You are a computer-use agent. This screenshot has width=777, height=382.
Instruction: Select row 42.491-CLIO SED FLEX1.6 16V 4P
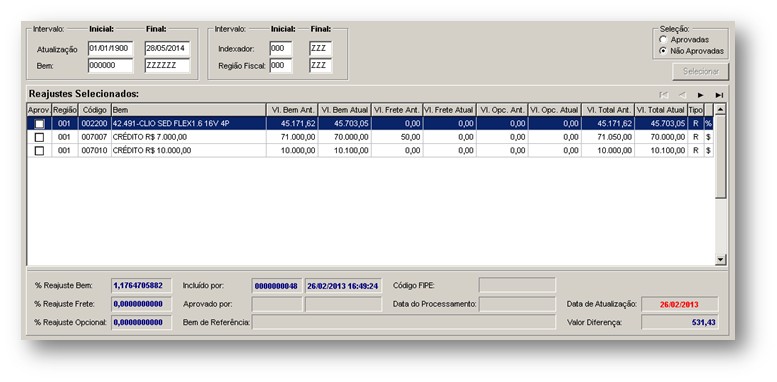point(370,123)
